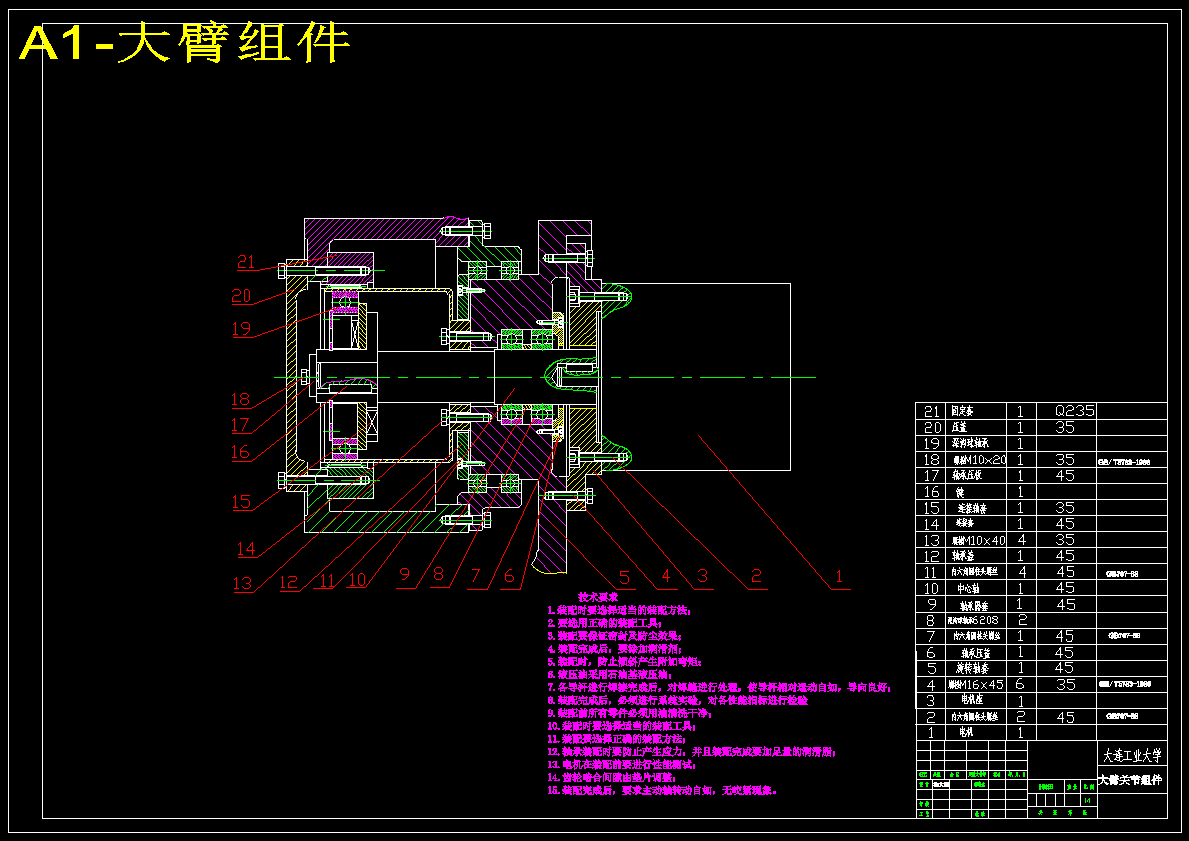The width and height of the screenshot is (1189, 841).
Task: Pick red callout number 10 on drawing
Action: coord(356,580)
